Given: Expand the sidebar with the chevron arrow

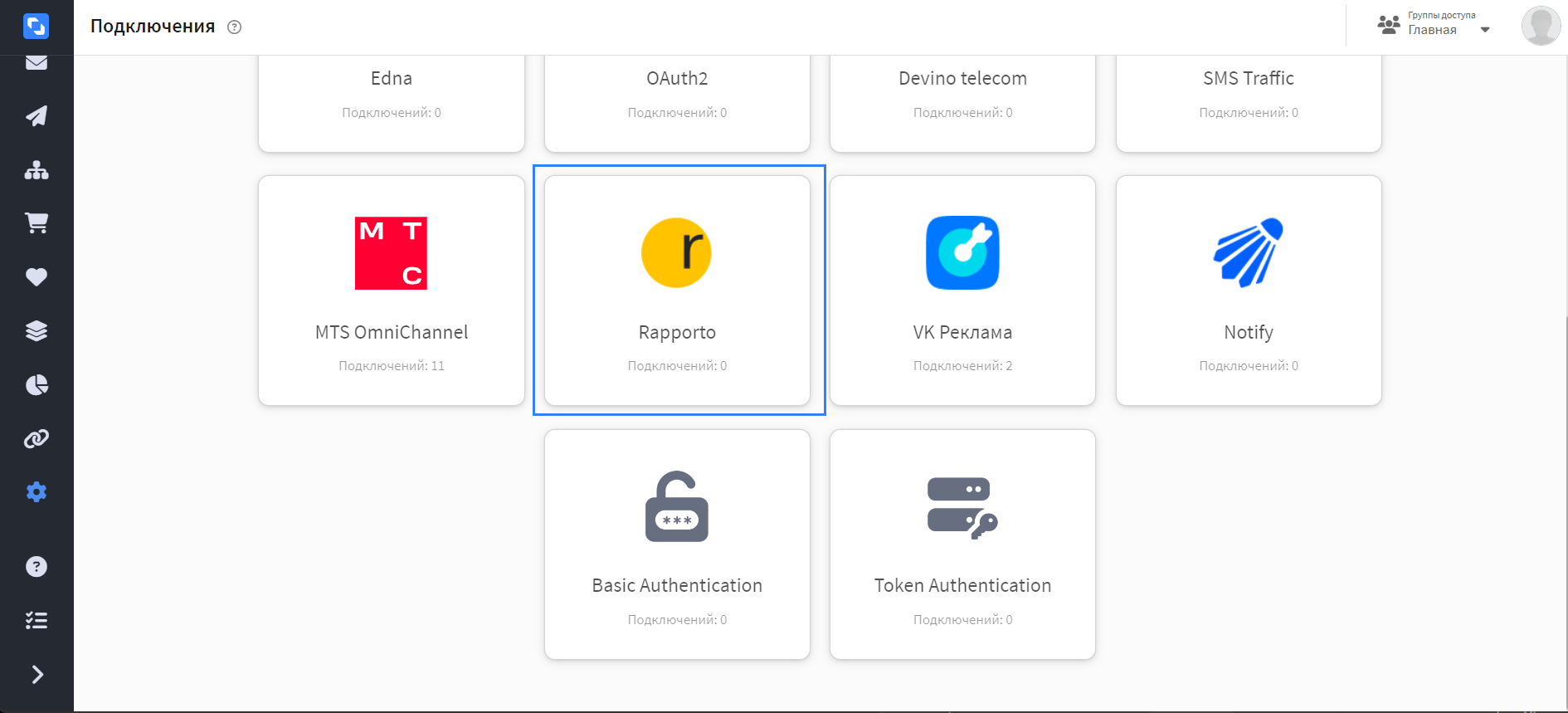Looking at the screenshot, I should [x=37, y=675].
